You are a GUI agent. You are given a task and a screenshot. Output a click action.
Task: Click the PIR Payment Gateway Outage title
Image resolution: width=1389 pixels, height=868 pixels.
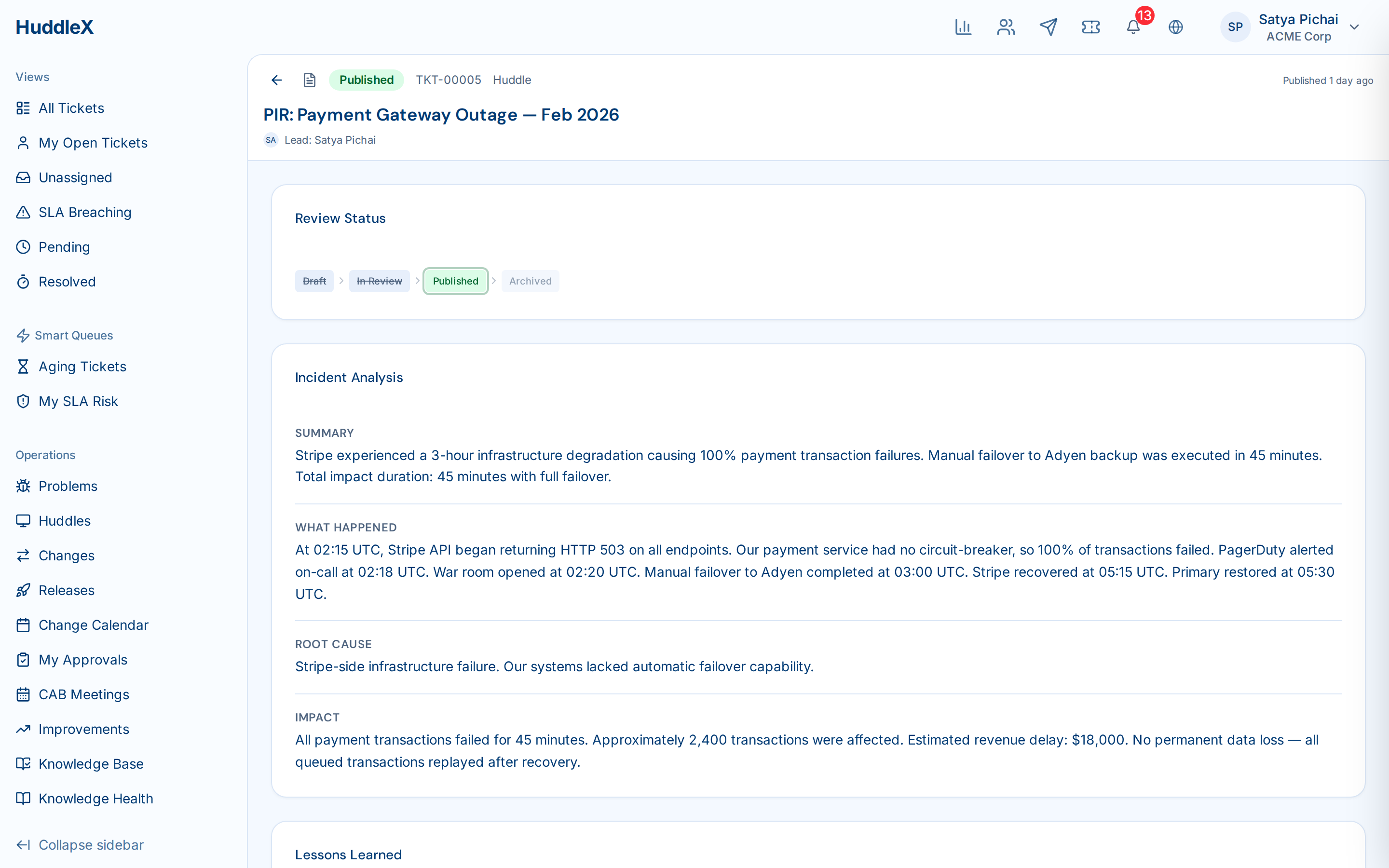[441, 115]
